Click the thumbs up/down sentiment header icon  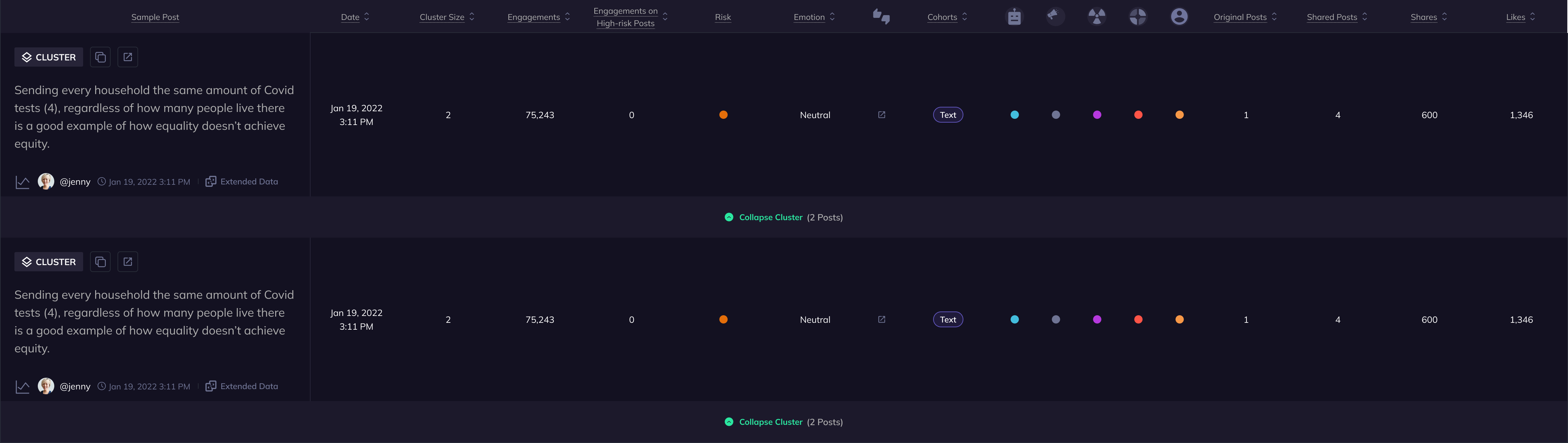pos(881,17)
